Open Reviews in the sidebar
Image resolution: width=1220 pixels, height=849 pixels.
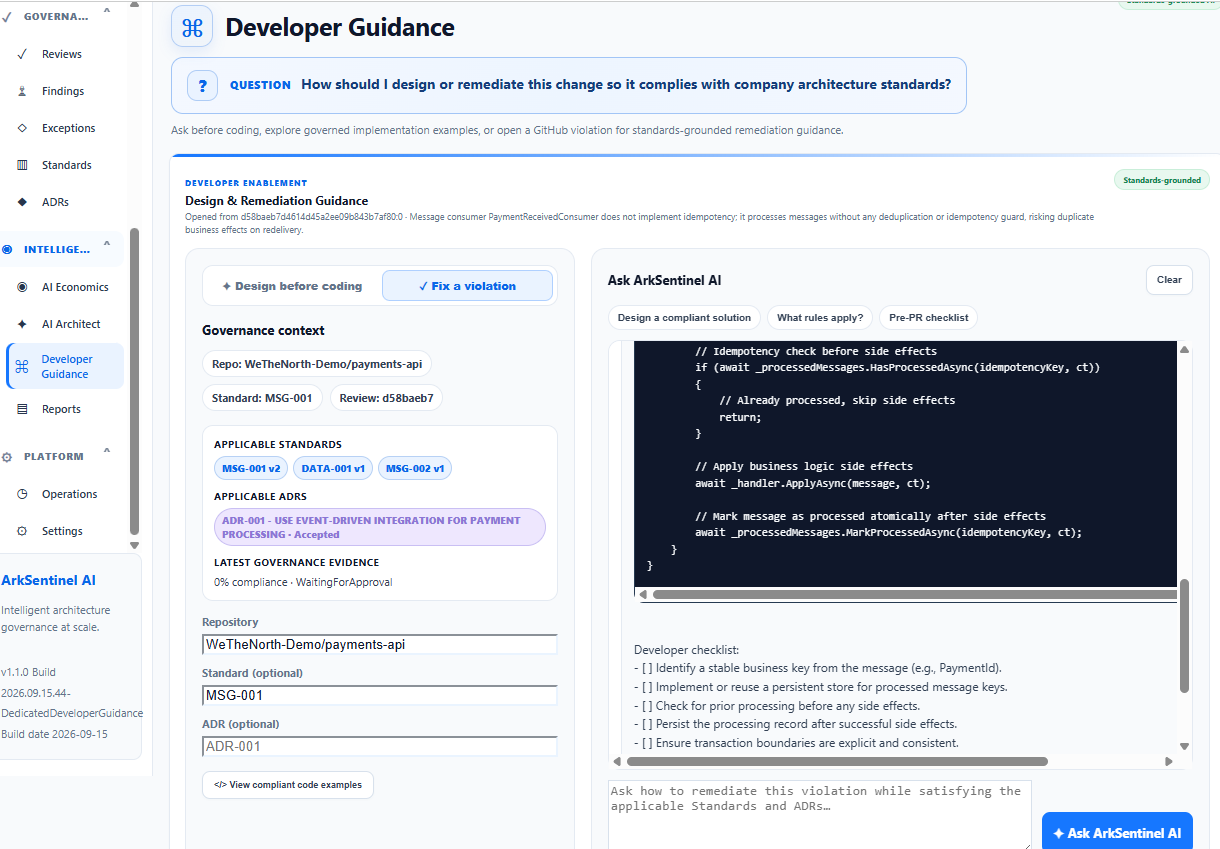point(62,54)
